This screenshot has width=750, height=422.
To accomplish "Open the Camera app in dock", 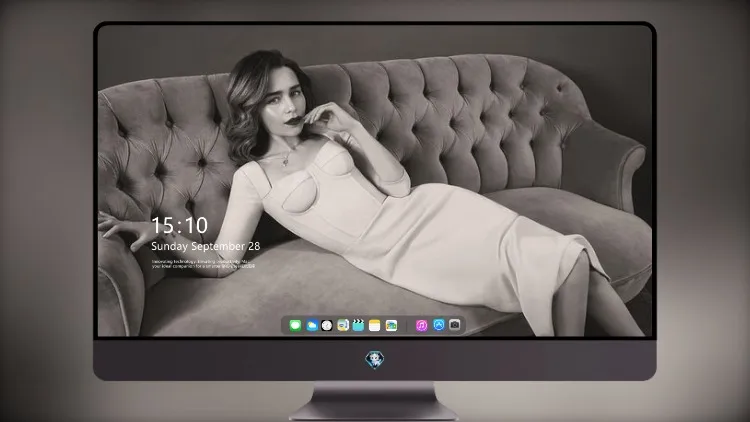I will pyautogui.click(x=455, y=325).
